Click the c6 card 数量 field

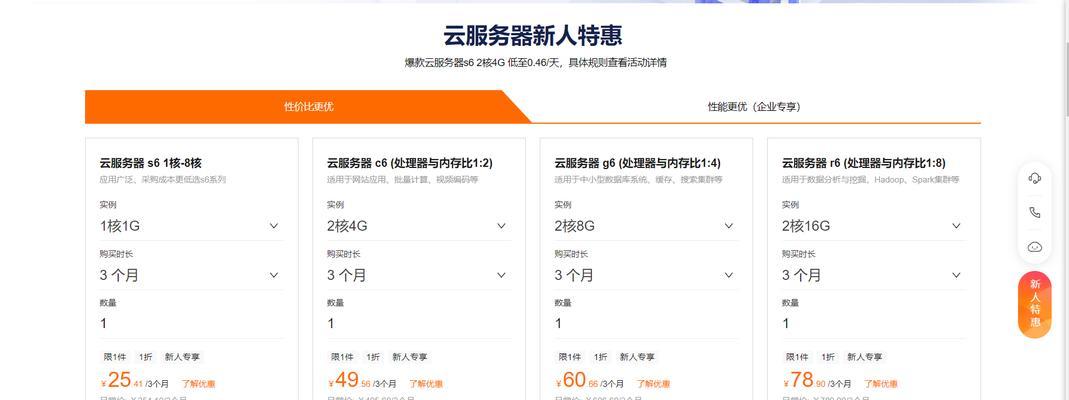coord(418,324)
